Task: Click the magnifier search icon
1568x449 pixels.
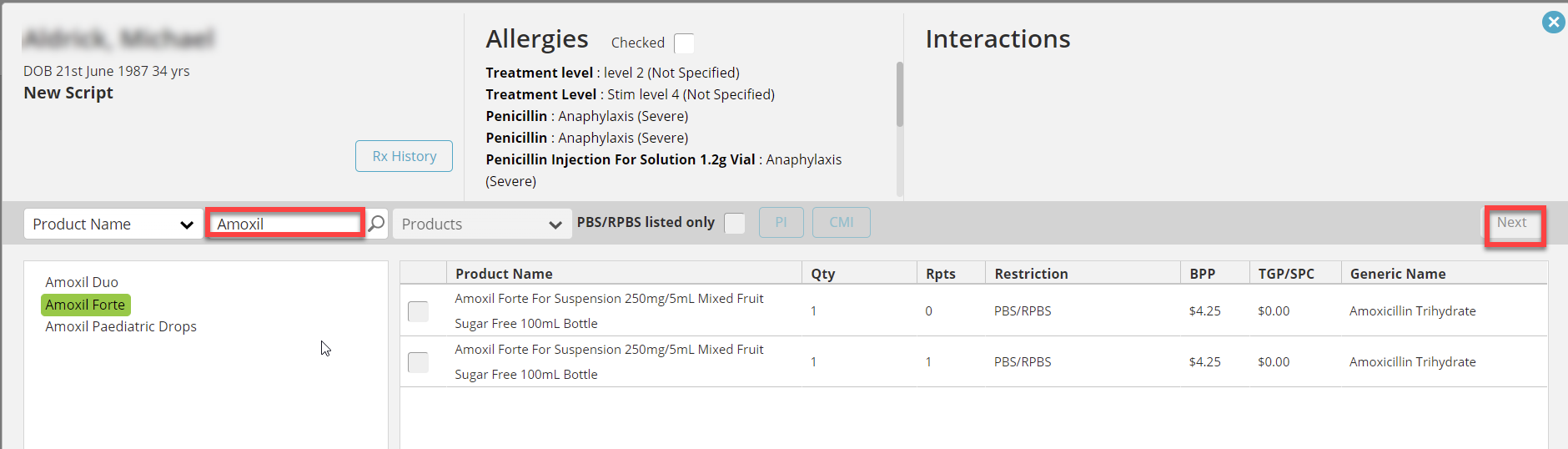Action: pyautogui.click(x=377, y=224)
